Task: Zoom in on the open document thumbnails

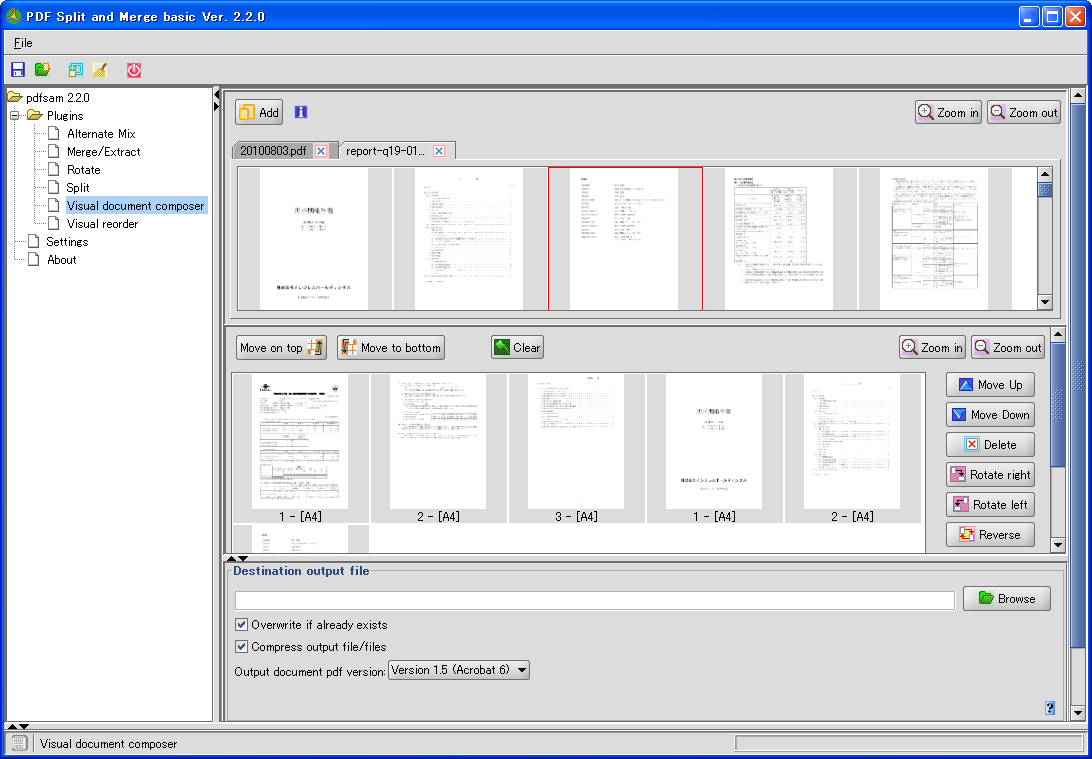Action: pyautogui.click(x=946, y=112)
